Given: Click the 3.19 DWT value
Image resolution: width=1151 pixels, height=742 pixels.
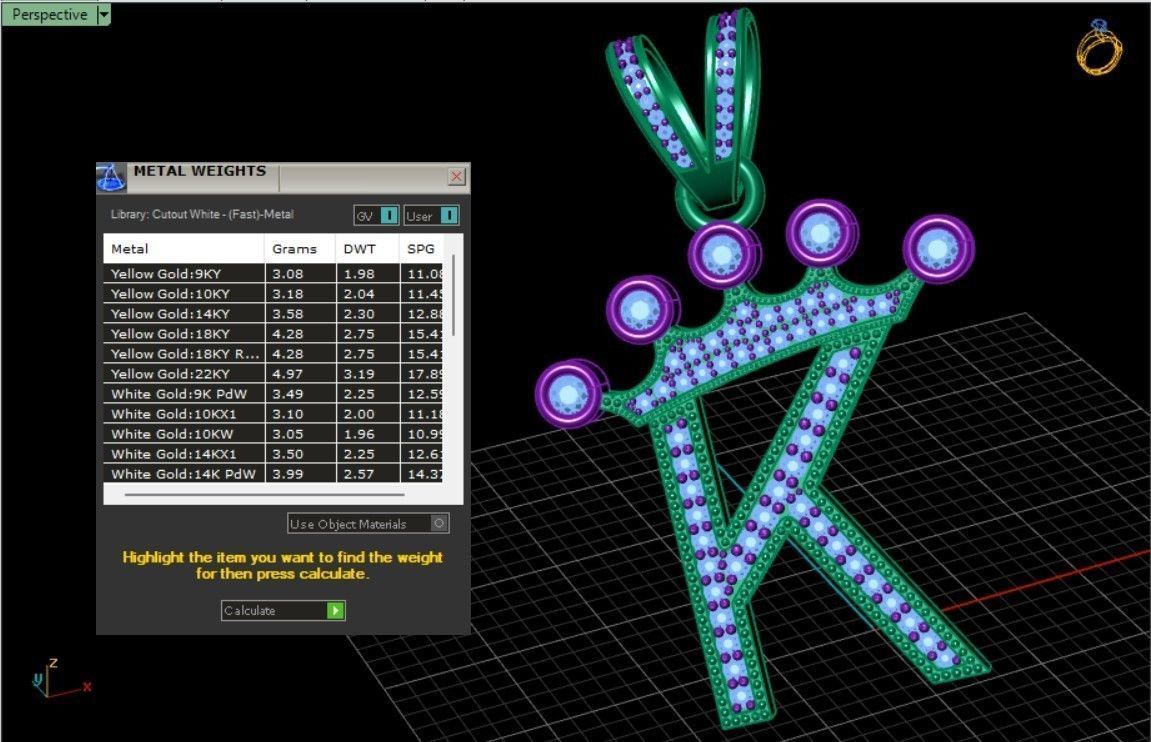Looking at the screenshot, I should (x=359, y=374).
